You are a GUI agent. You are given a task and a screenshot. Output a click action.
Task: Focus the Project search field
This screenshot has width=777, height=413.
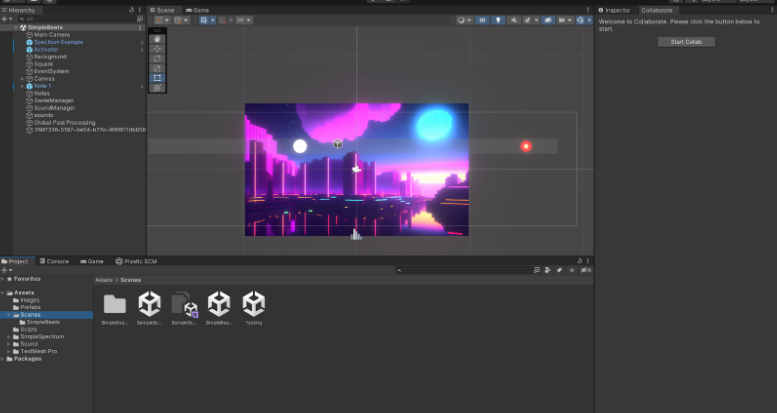point(464,270)
